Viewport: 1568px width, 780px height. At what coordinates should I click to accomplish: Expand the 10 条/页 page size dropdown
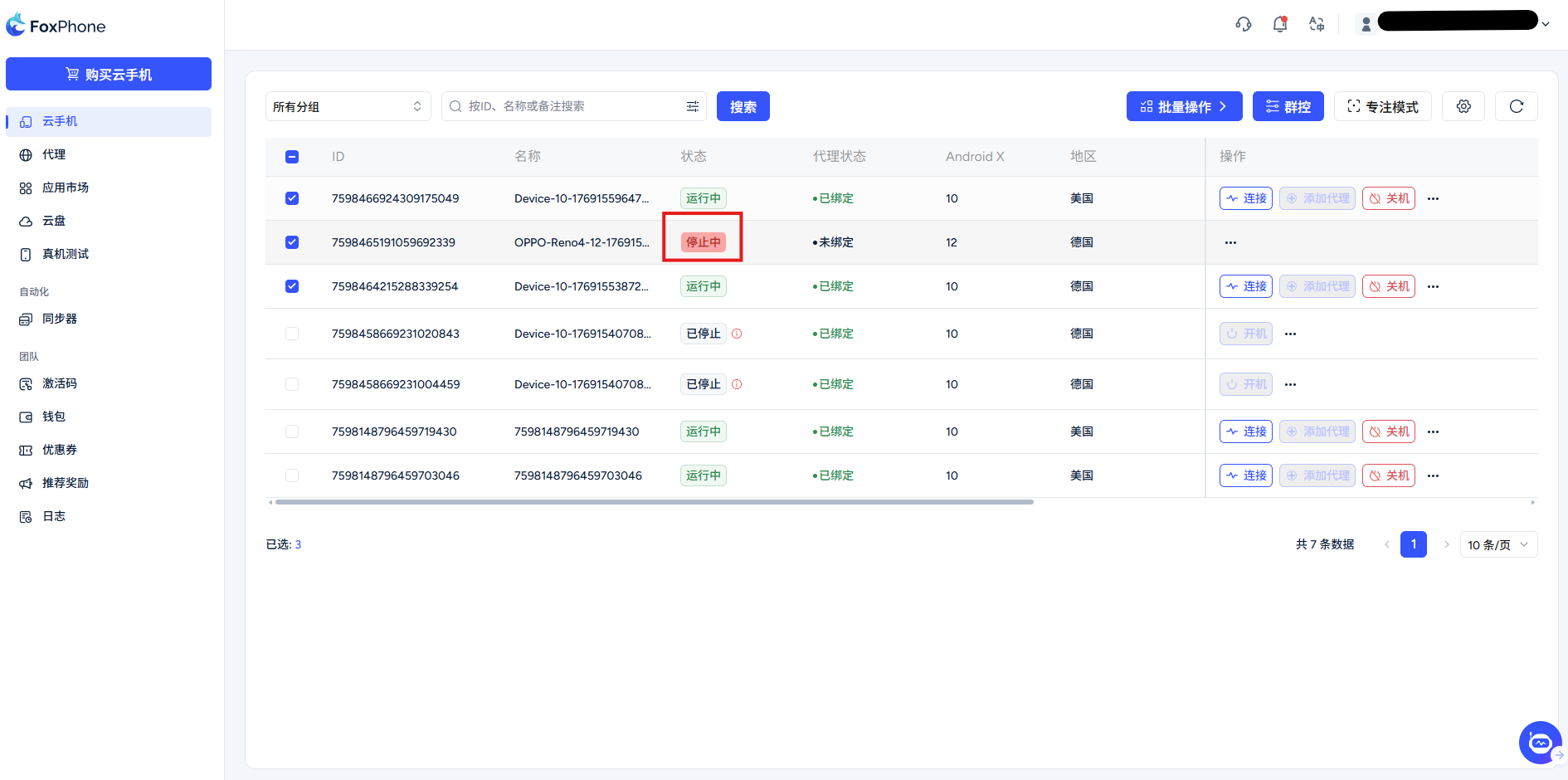click(x=1497, y=544)
